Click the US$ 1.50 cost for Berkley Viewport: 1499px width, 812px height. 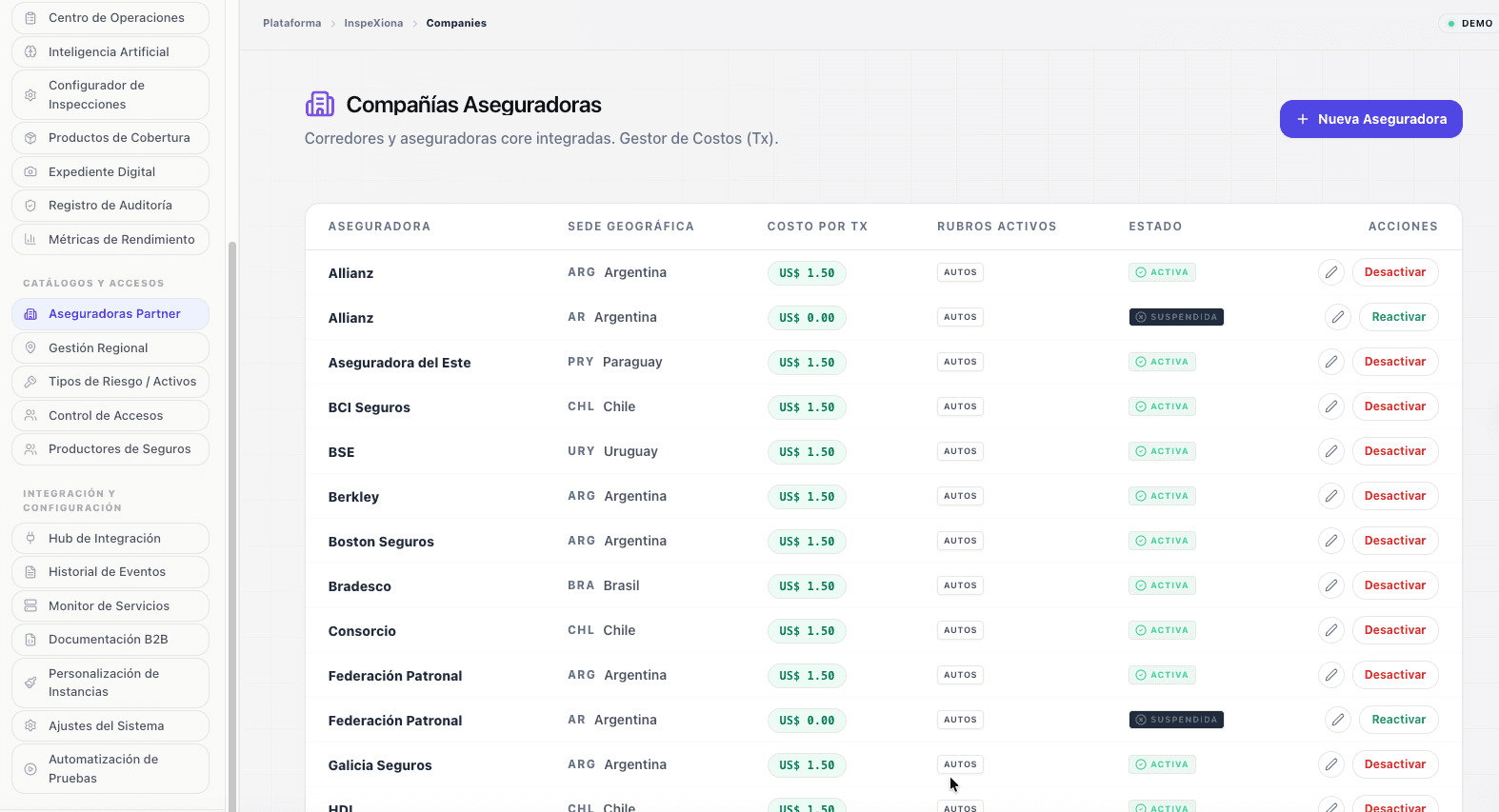point(807,497)
